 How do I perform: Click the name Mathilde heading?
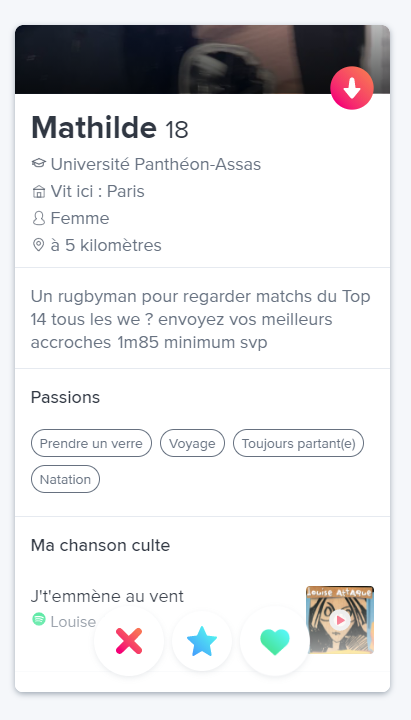point(94,127)
